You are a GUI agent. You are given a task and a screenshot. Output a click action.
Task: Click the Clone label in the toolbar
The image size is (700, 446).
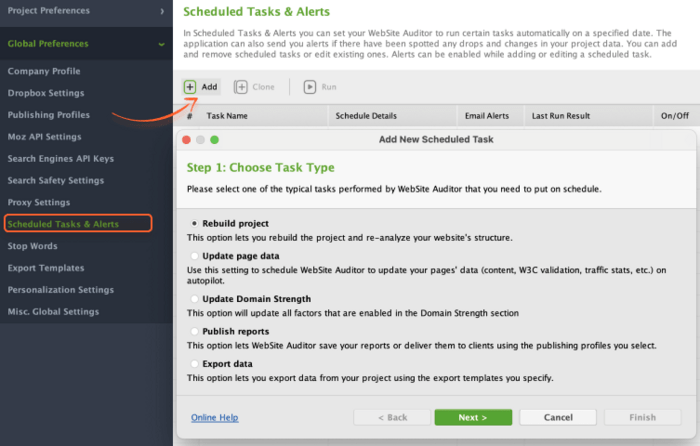263,87
